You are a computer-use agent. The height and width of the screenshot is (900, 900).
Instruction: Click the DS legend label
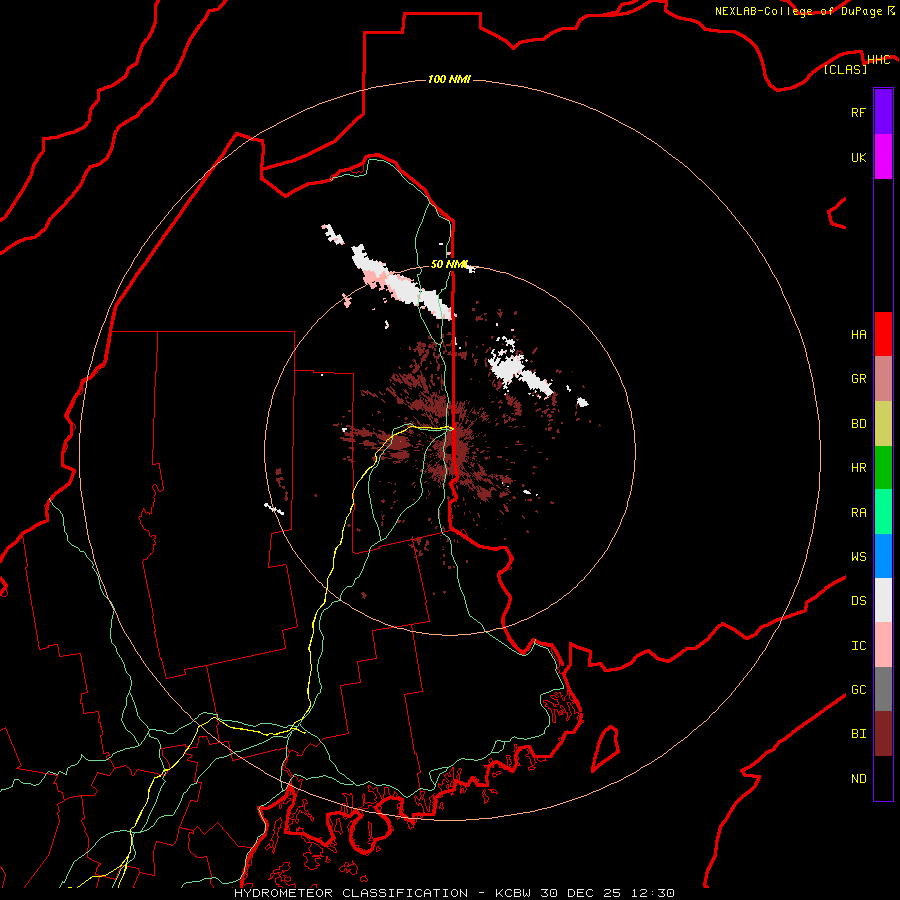click(858, 600)
